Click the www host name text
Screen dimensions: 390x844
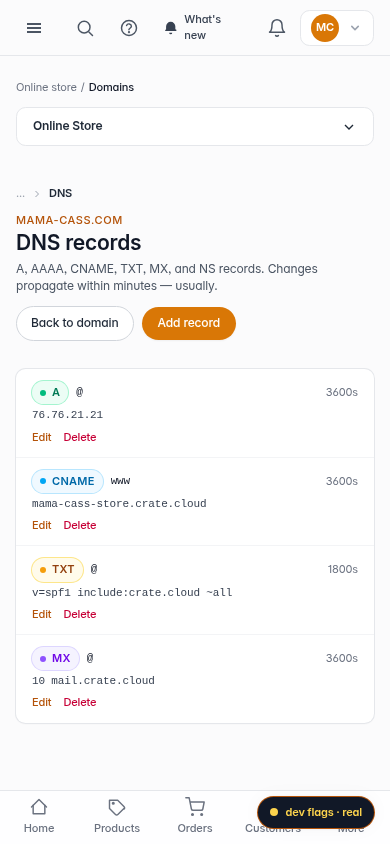pyautogui.click(x=120, y=481)
